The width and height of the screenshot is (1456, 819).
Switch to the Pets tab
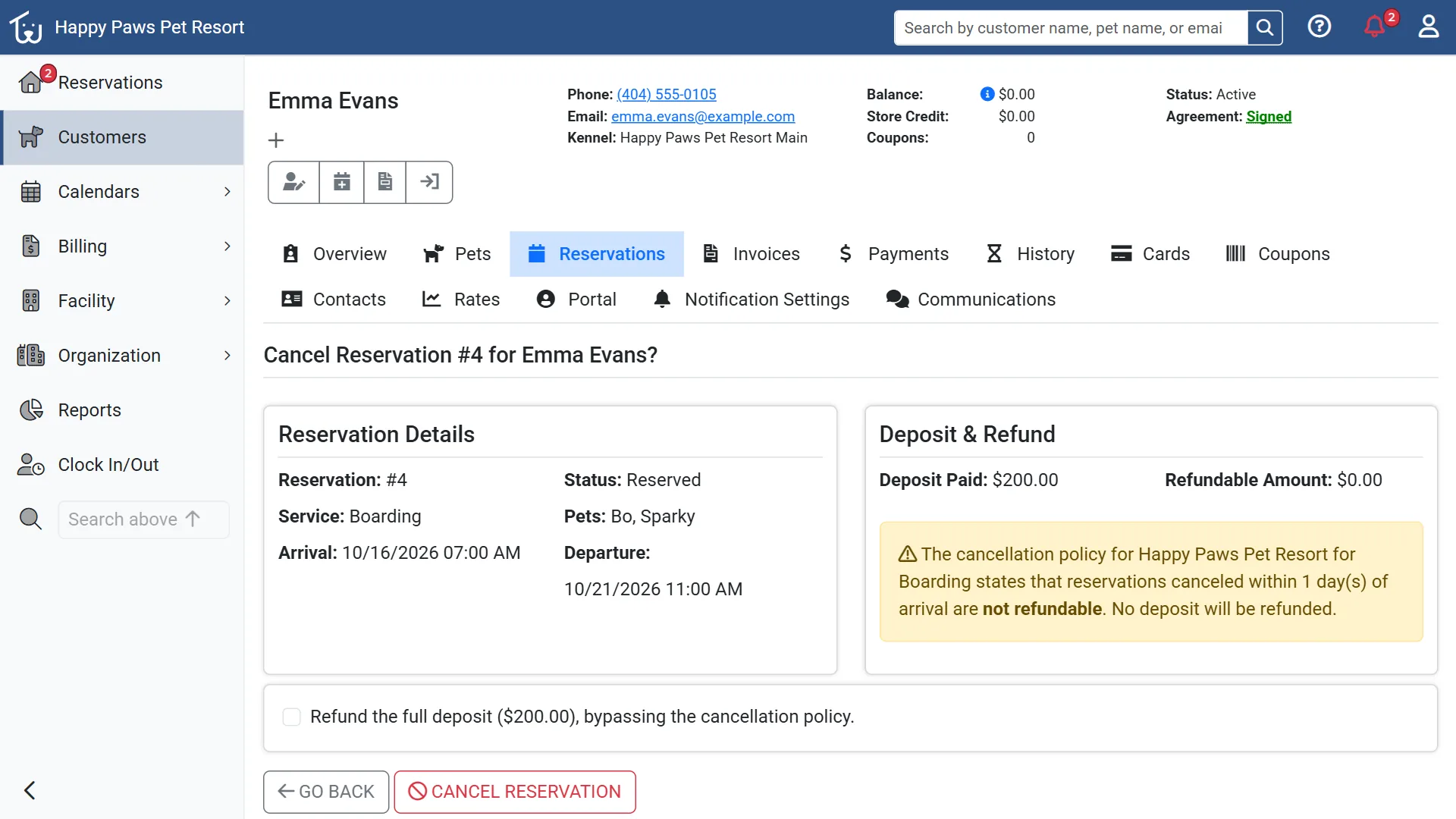(457, 254)
